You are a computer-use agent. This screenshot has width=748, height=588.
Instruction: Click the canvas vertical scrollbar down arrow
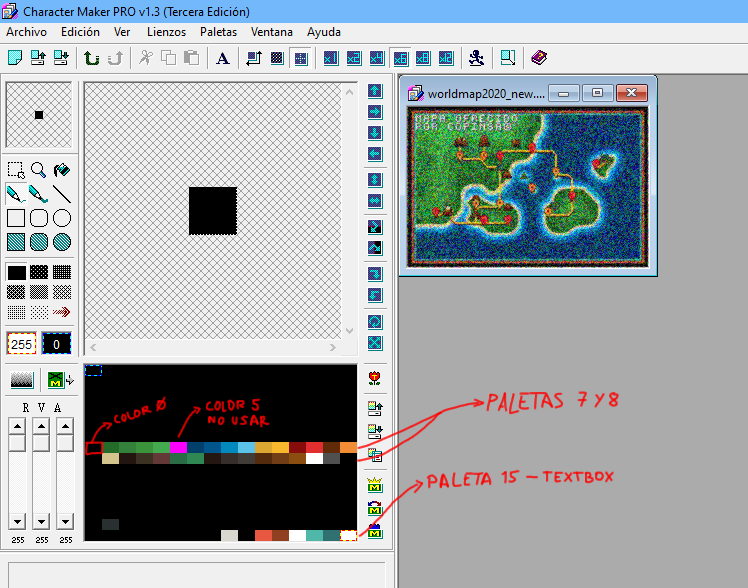tap(349, 330)
